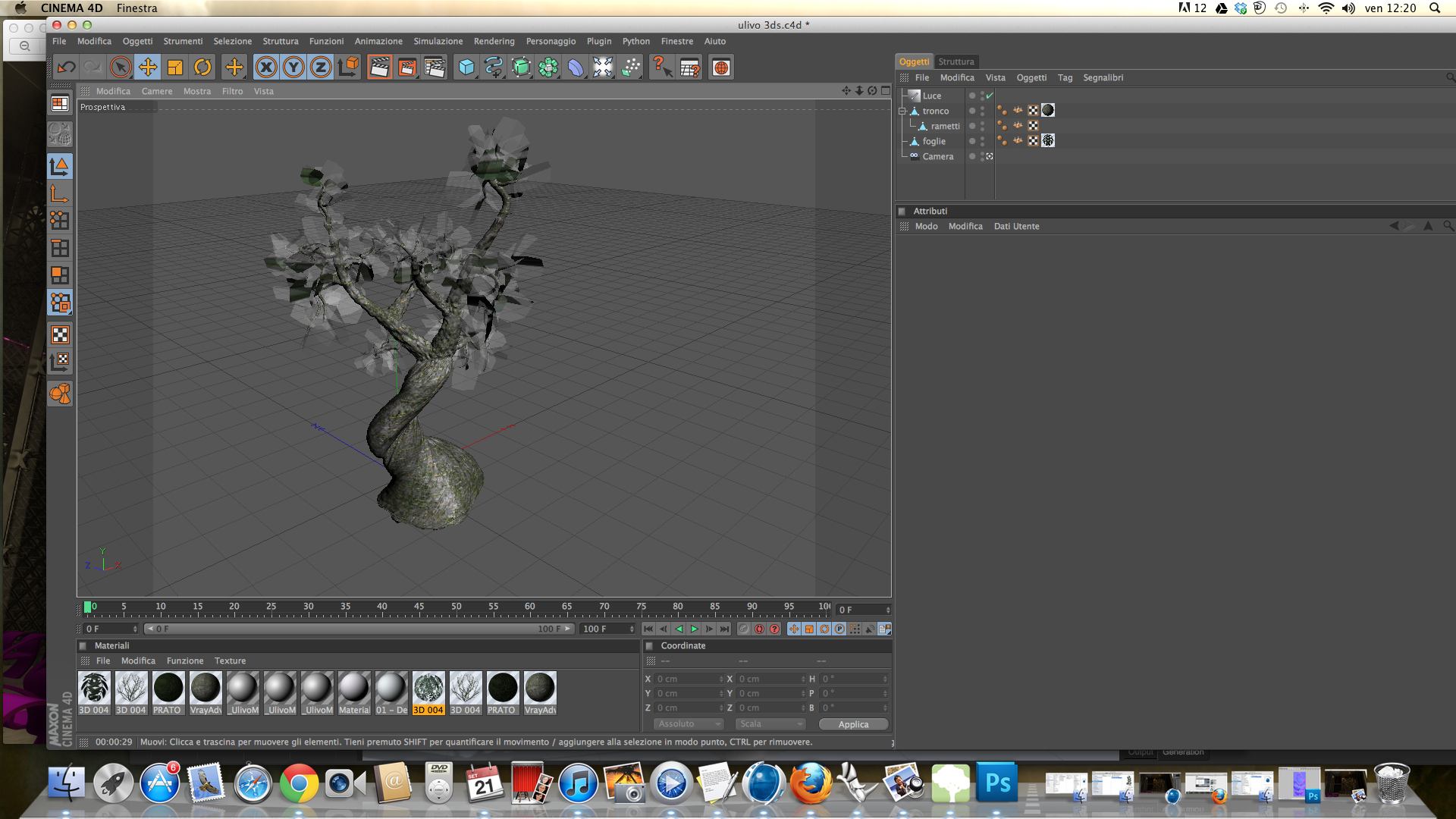The height and width of the screenshot is (819, 1456).
Task: Click the Render View clapperboard icon
Action: coord(379,67)
